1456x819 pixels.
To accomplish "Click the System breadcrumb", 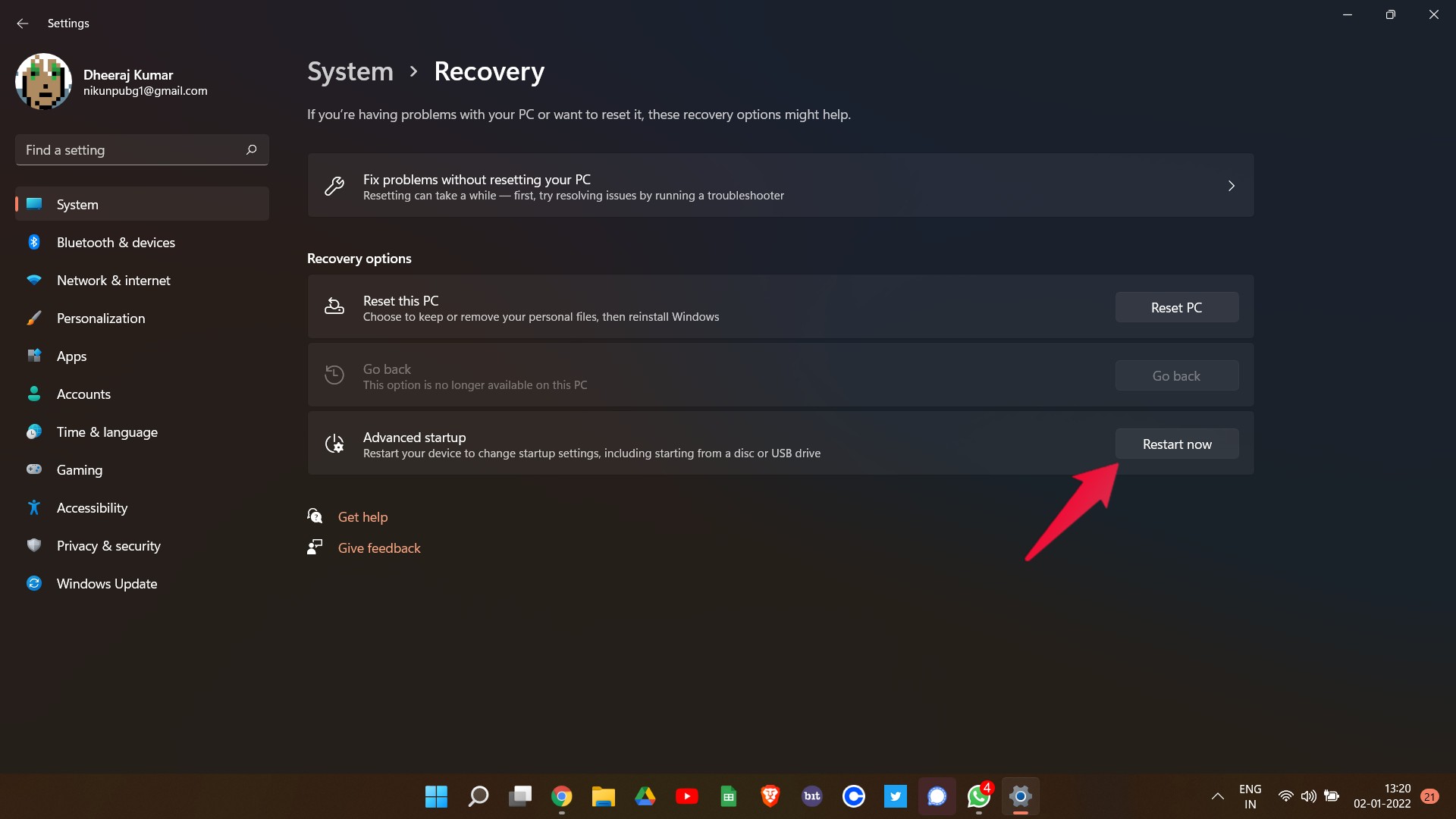I will [x=350, y=71].
